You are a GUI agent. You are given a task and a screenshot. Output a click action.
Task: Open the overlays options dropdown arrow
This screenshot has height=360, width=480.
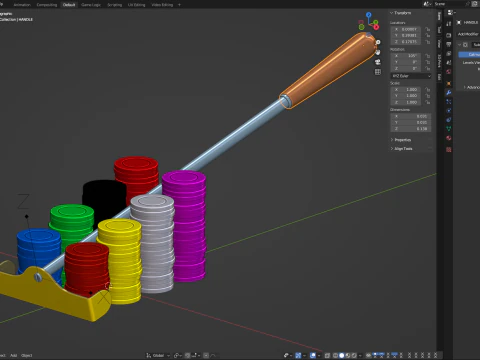click(318, 355)
